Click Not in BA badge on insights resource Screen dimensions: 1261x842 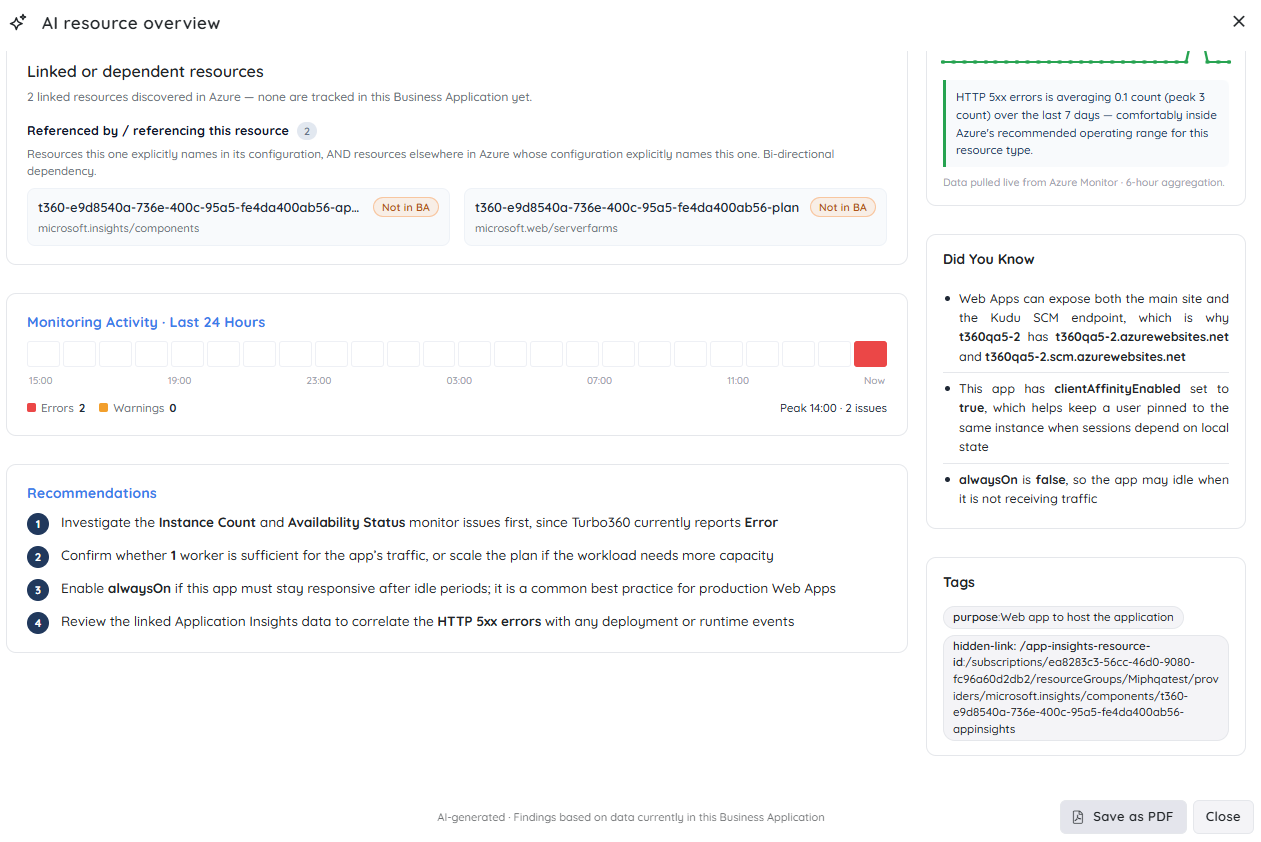pos(406,208)
